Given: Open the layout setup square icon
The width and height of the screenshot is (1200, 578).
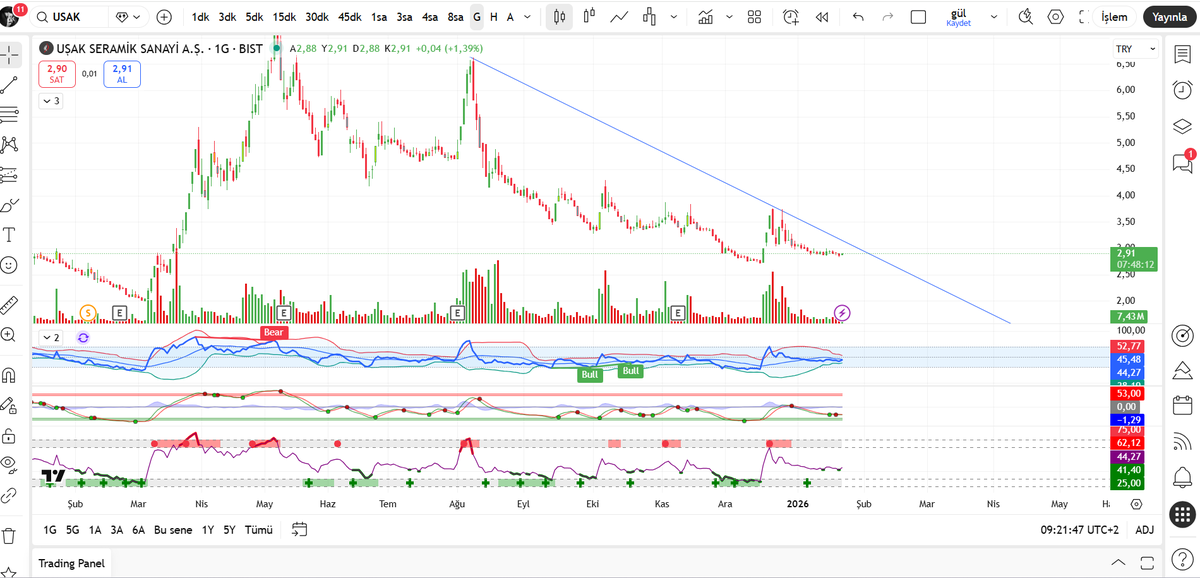Looking at the screenshot, I should point(918,17).
